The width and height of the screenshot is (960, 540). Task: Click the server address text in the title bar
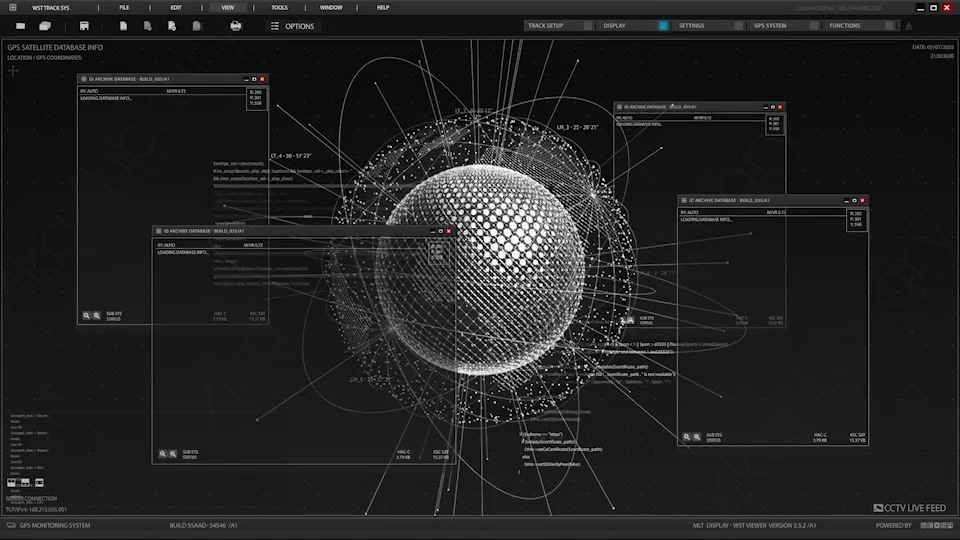pyautogui.click(x=838, y=8)
